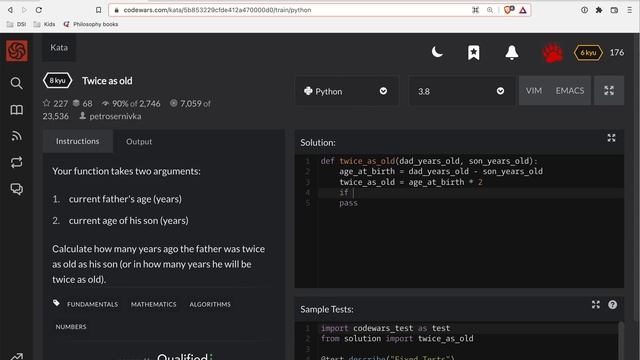Open the Kids bookmarks folder

point(44,24)
